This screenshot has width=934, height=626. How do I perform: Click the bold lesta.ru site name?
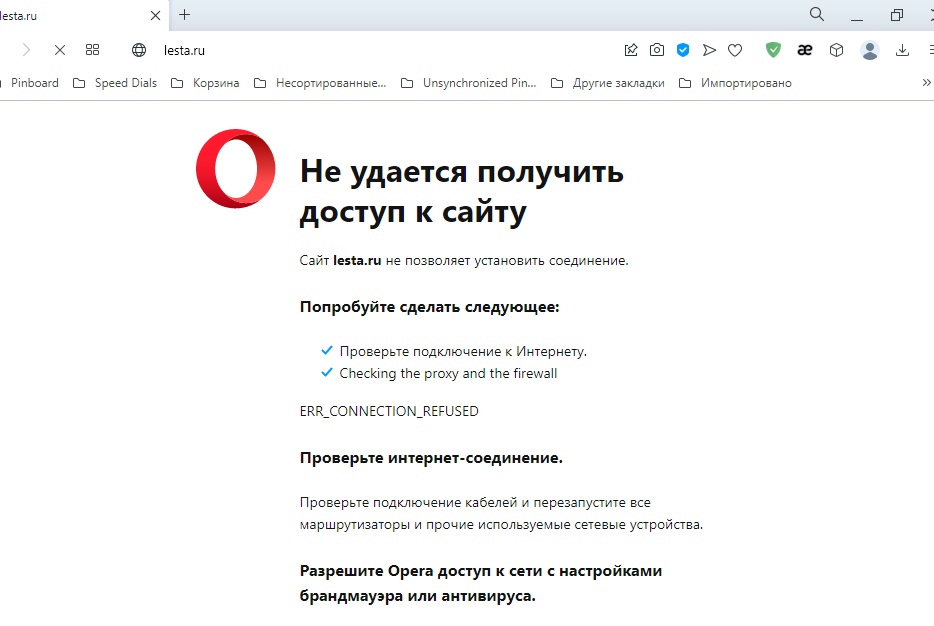pos(357,260)
